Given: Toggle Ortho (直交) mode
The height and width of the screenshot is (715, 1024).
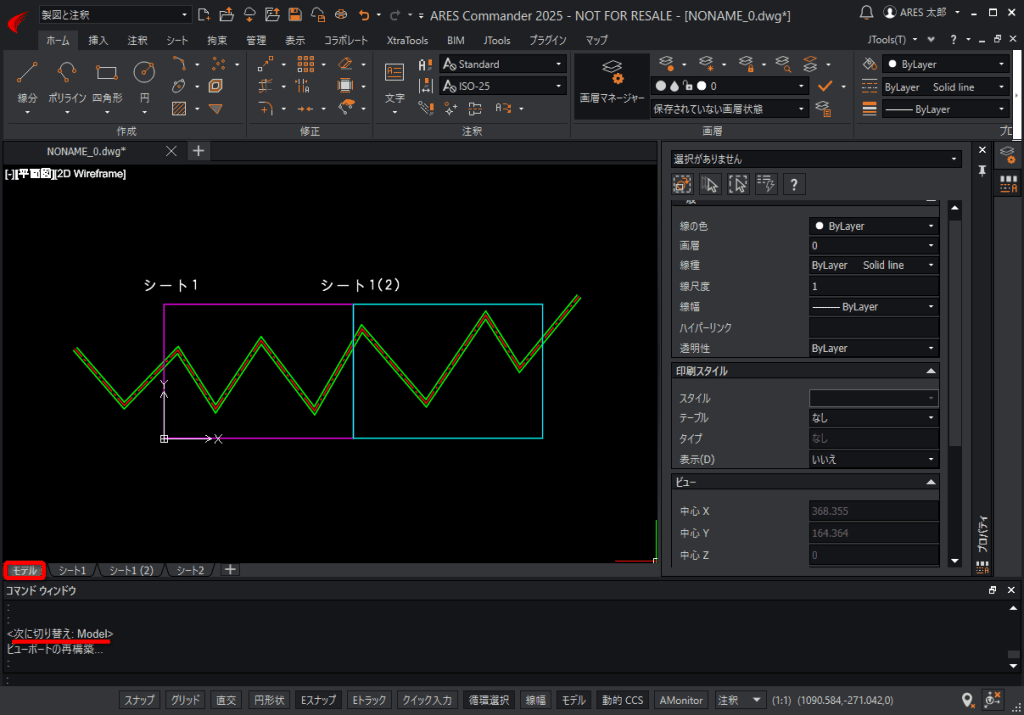Looking at the screenshot, I should pos(226,700).
